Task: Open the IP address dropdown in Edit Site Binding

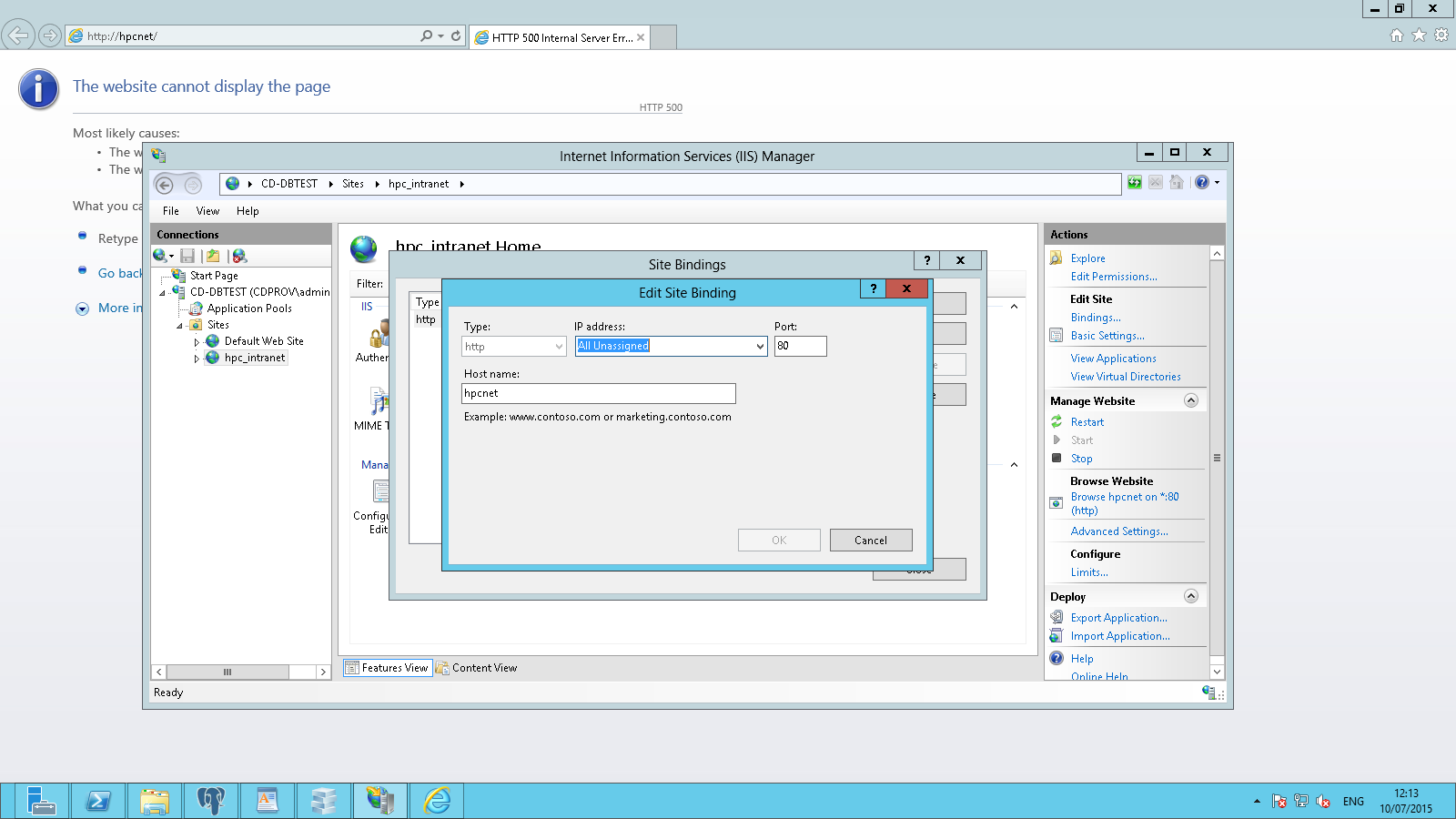Action: (x=760, y=347)
